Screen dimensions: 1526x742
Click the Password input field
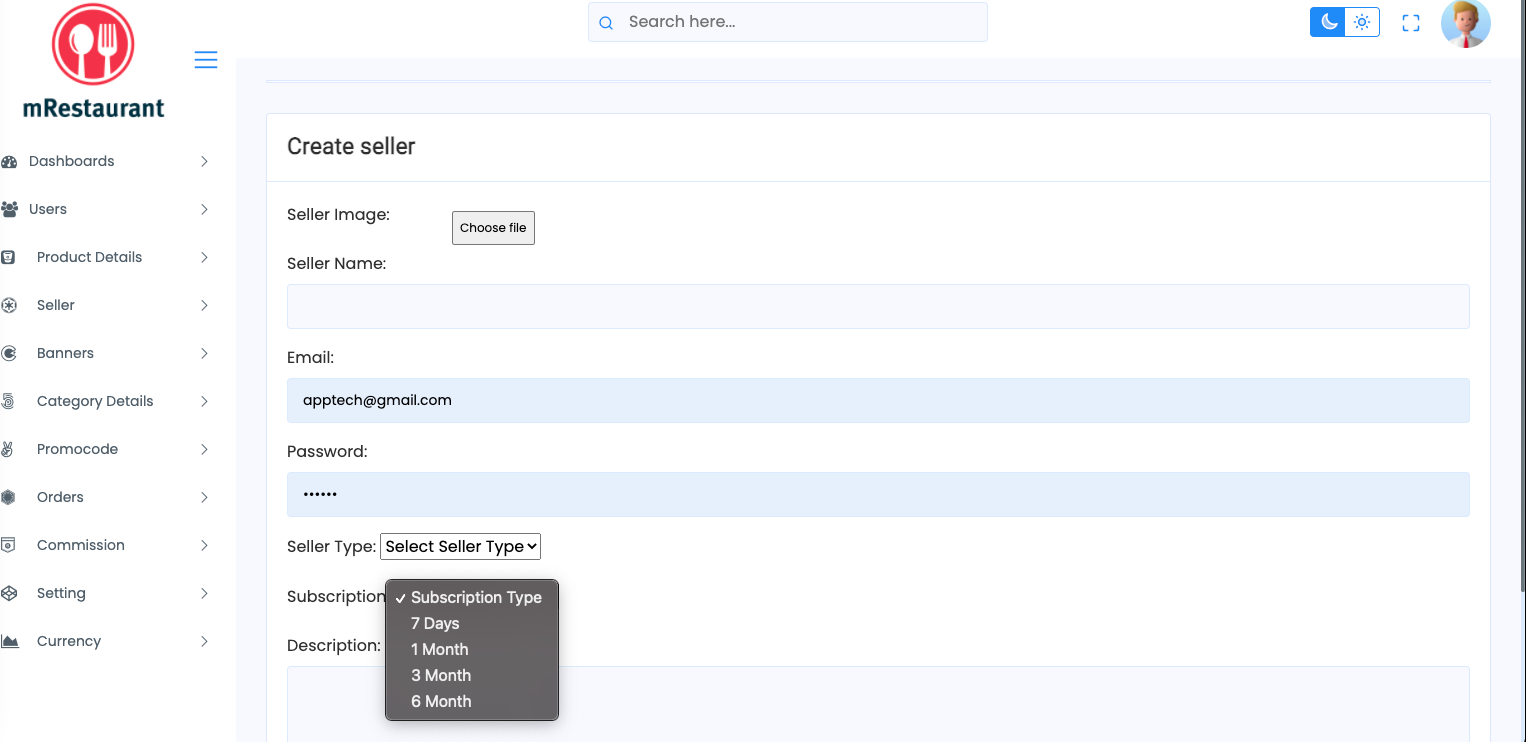(x=878, y=494)
